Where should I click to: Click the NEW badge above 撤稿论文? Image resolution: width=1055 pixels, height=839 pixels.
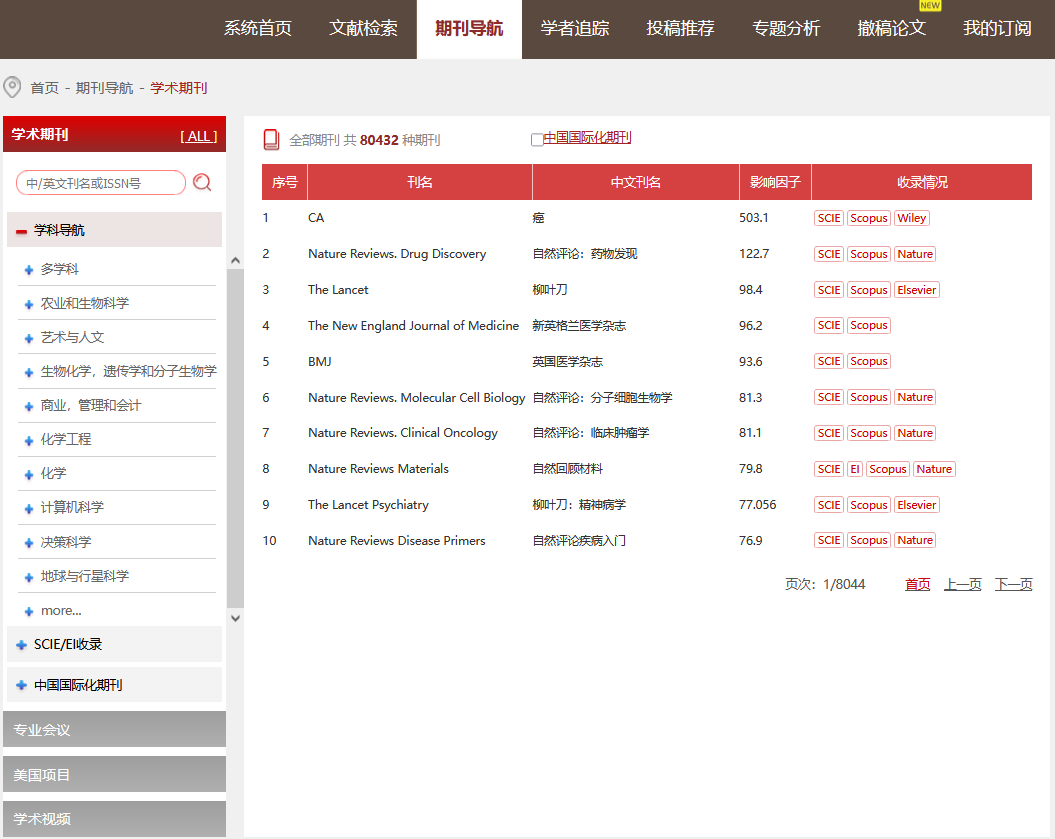click(930, 5)
